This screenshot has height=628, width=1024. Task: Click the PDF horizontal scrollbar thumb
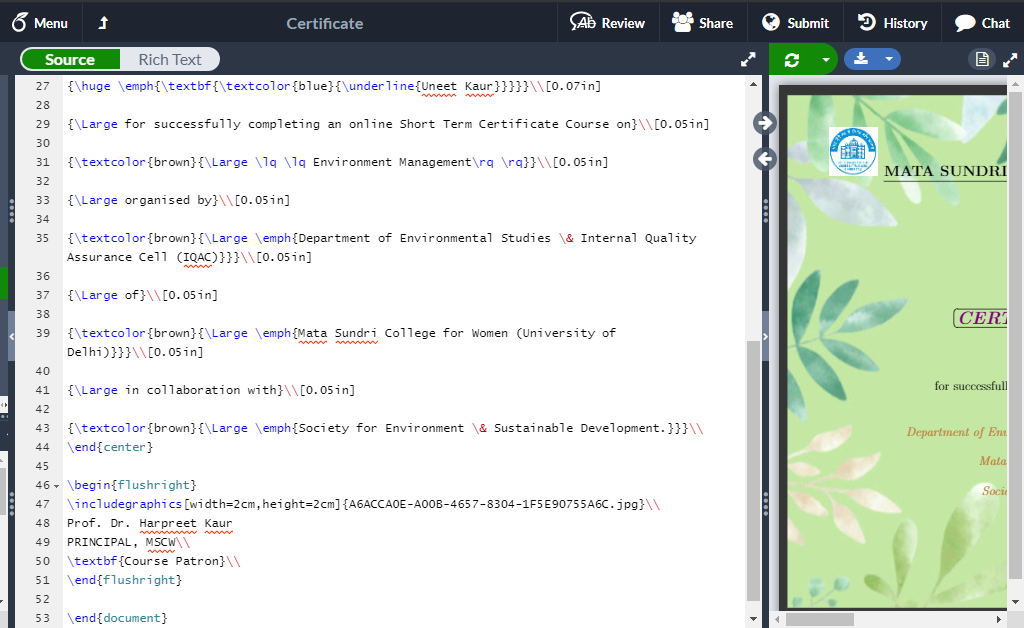pyautogui.click(x=820, y=619)
